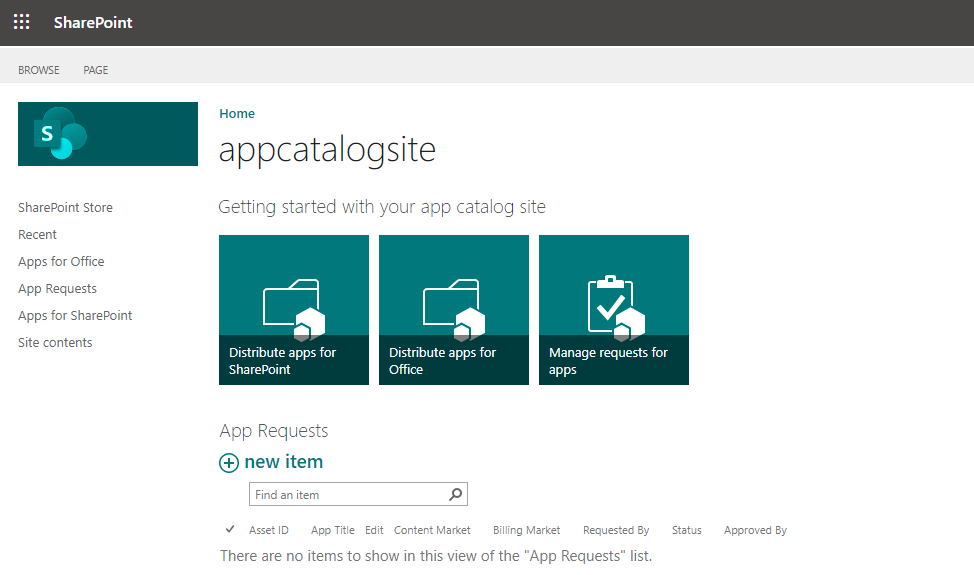Viewport: 974px width, 575px height.
Task: Sort by the Status column header
Action: coord(686,530)
